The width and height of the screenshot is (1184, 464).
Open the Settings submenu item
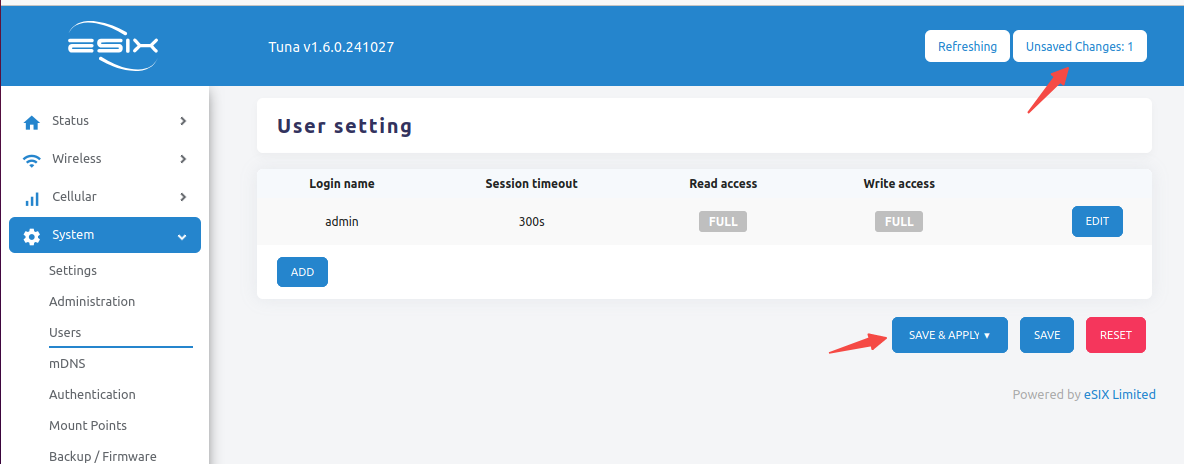[73, 271]
